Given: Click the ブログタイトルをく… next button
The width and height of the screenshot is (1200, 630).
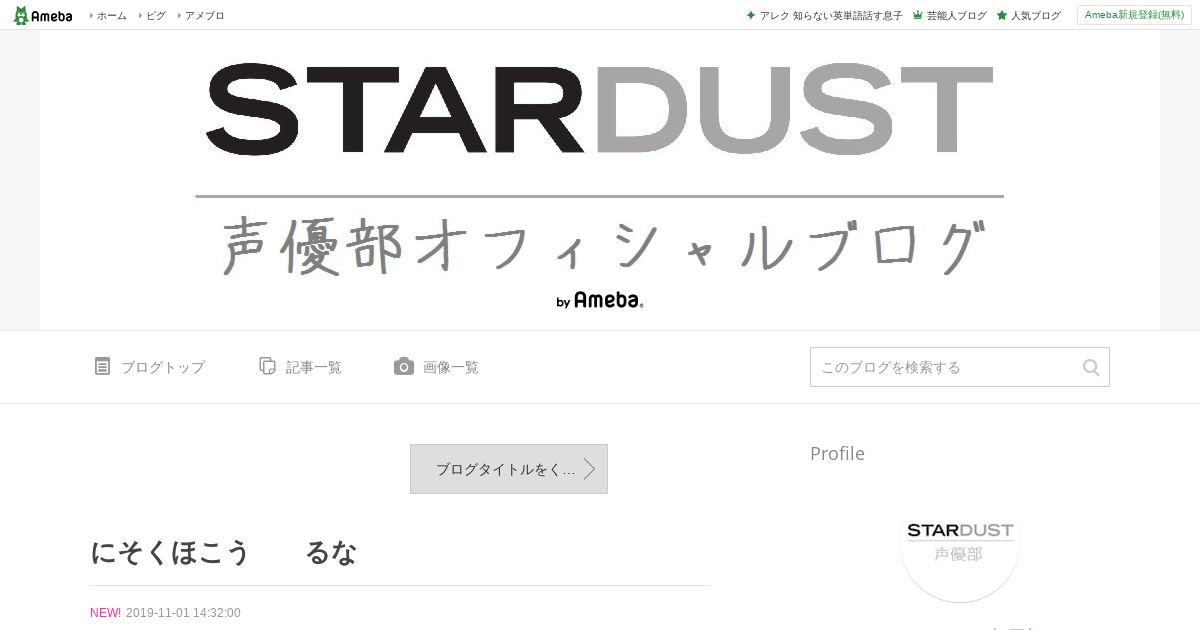Looking at the screenshot, I should coord(509,469).
